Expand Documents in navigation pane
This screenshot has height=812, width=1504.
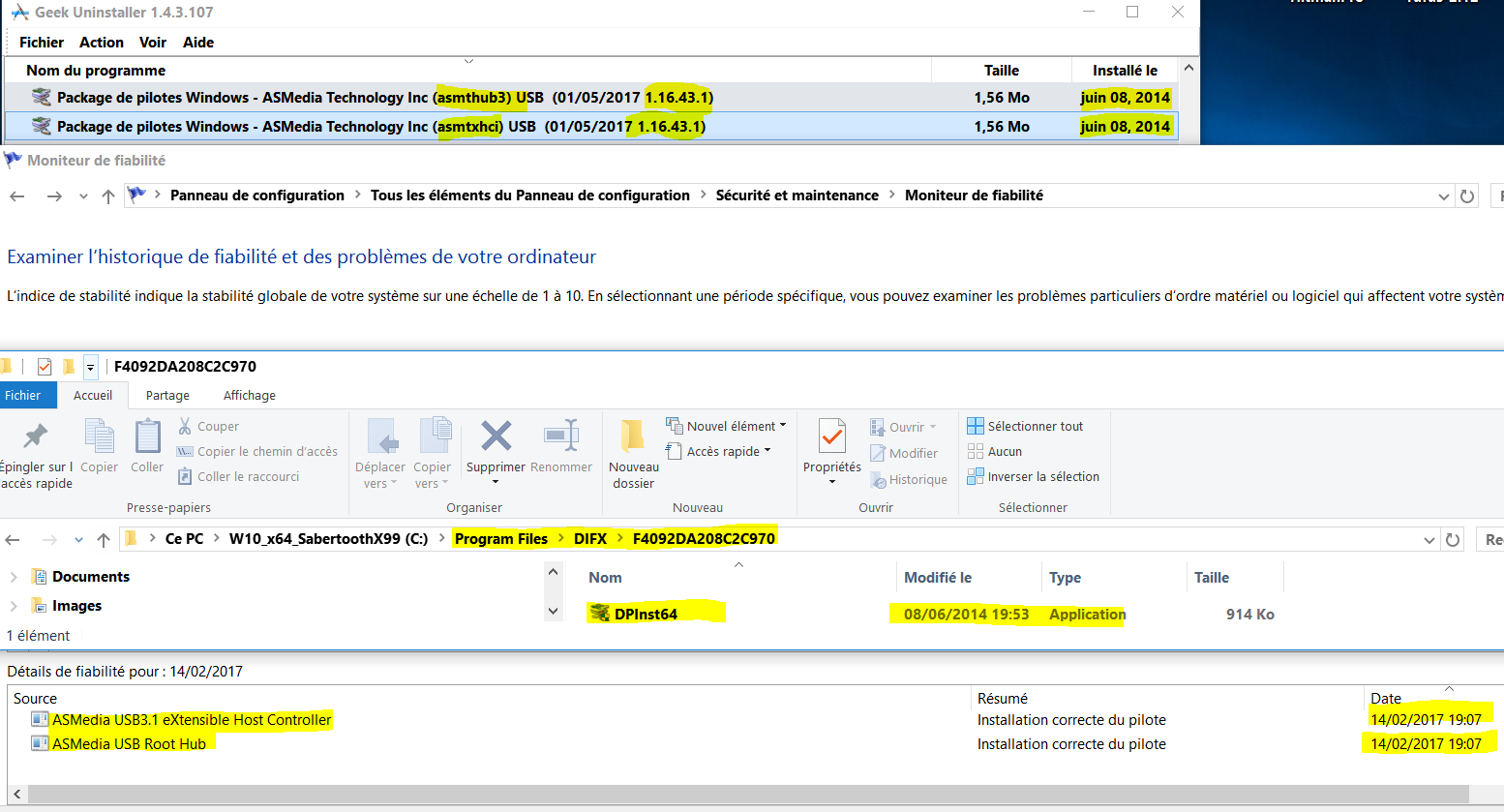(x=13, y=577)
